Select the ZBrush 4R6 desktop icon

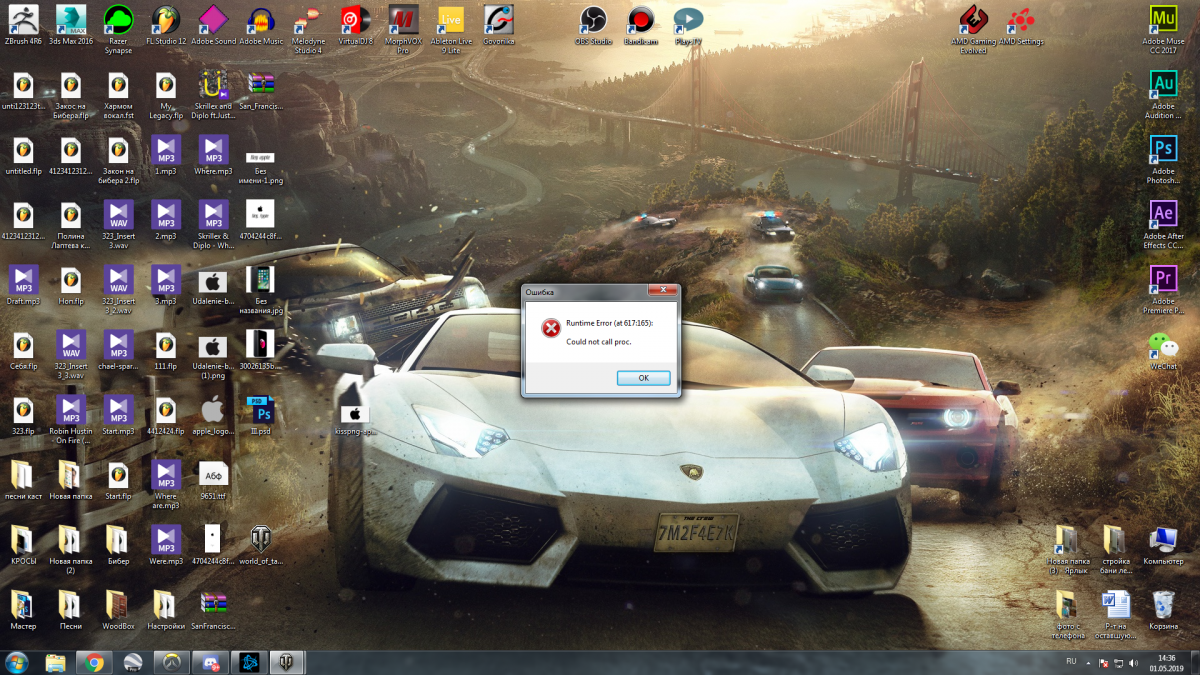click(x=22, y=20)
